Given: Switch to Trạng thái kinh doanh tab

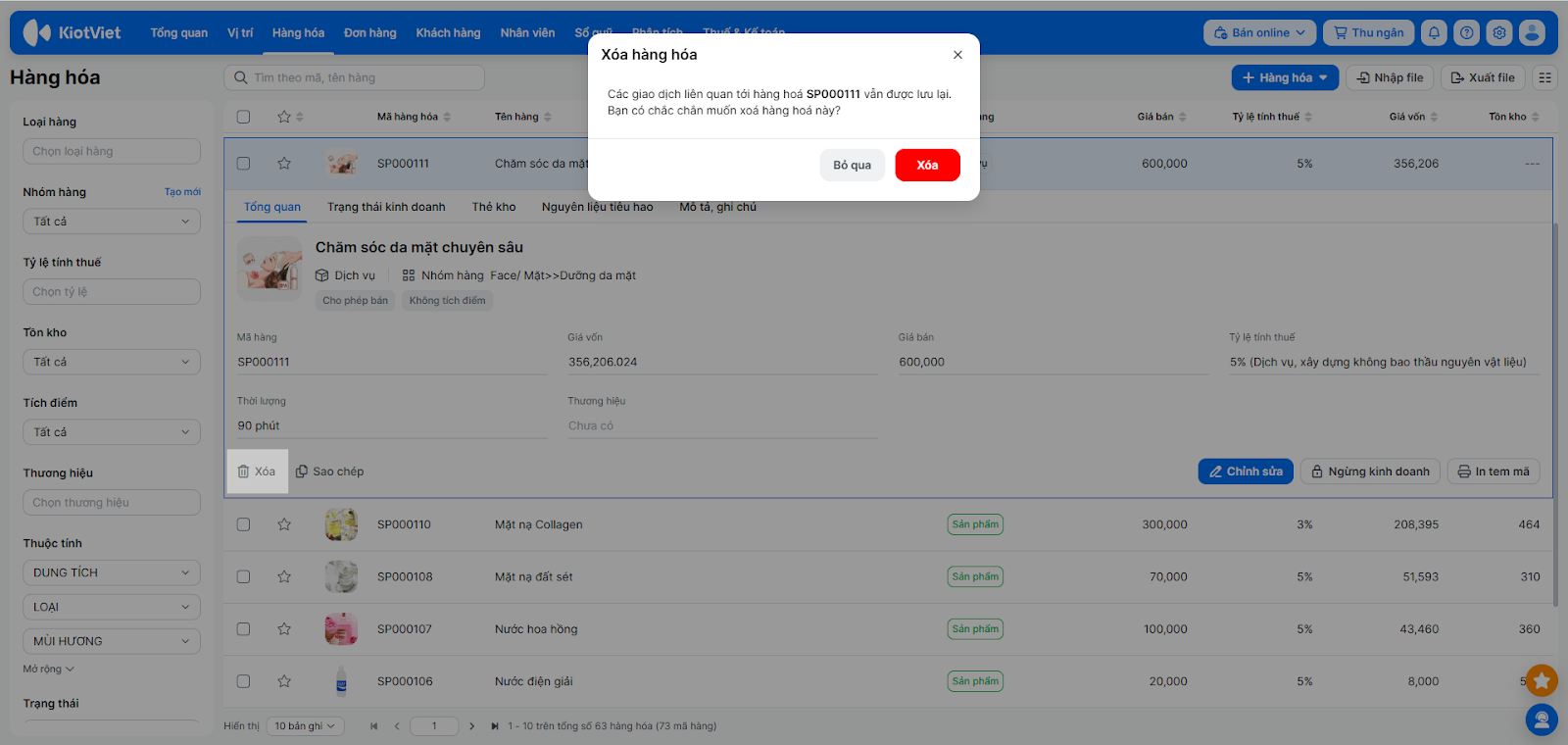Looking at the screenshot, I should pos(386,207).
